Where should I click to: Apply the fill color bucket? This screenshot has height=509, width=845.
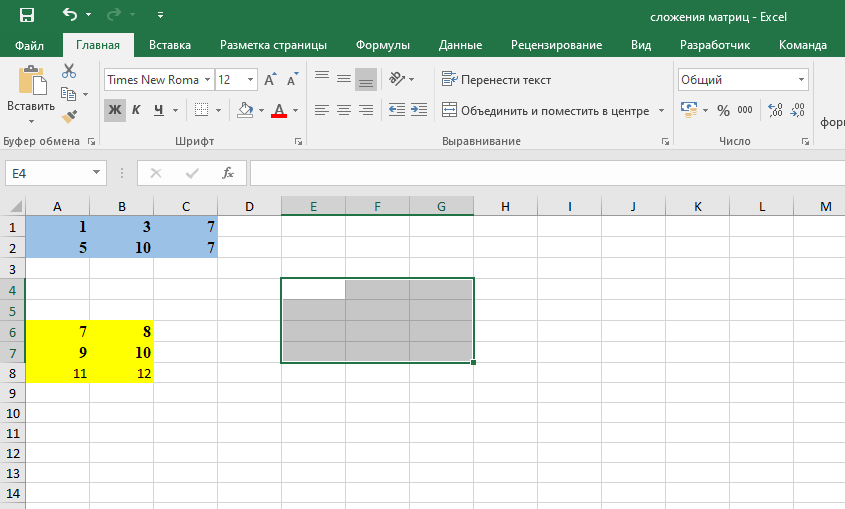245,110
